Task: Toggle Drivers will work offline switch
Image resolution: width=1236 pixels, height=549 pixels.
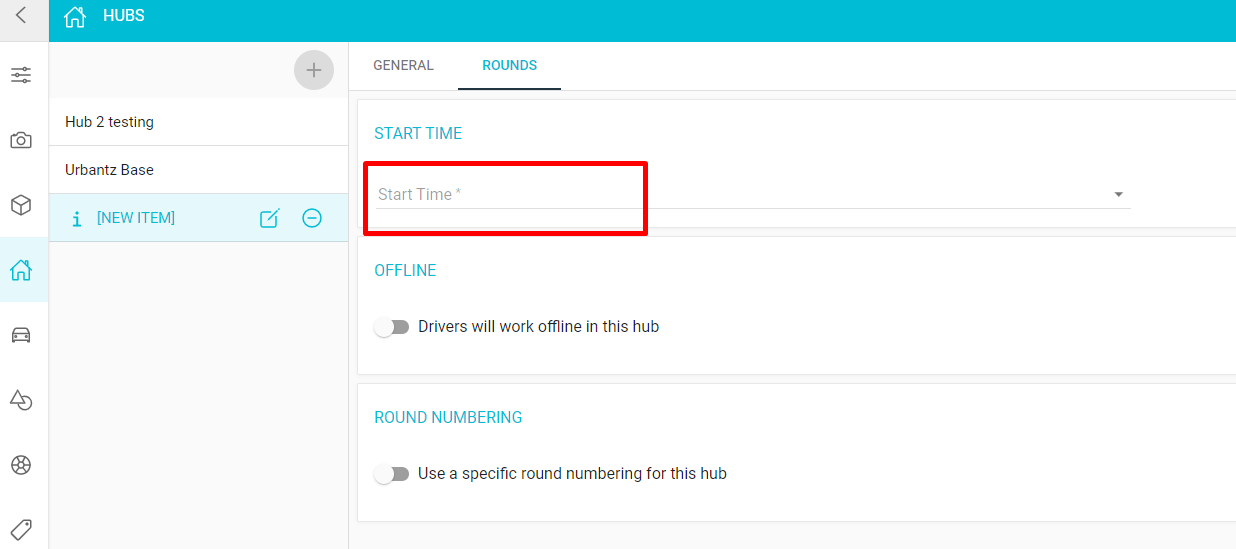Action: click(392, 327)
